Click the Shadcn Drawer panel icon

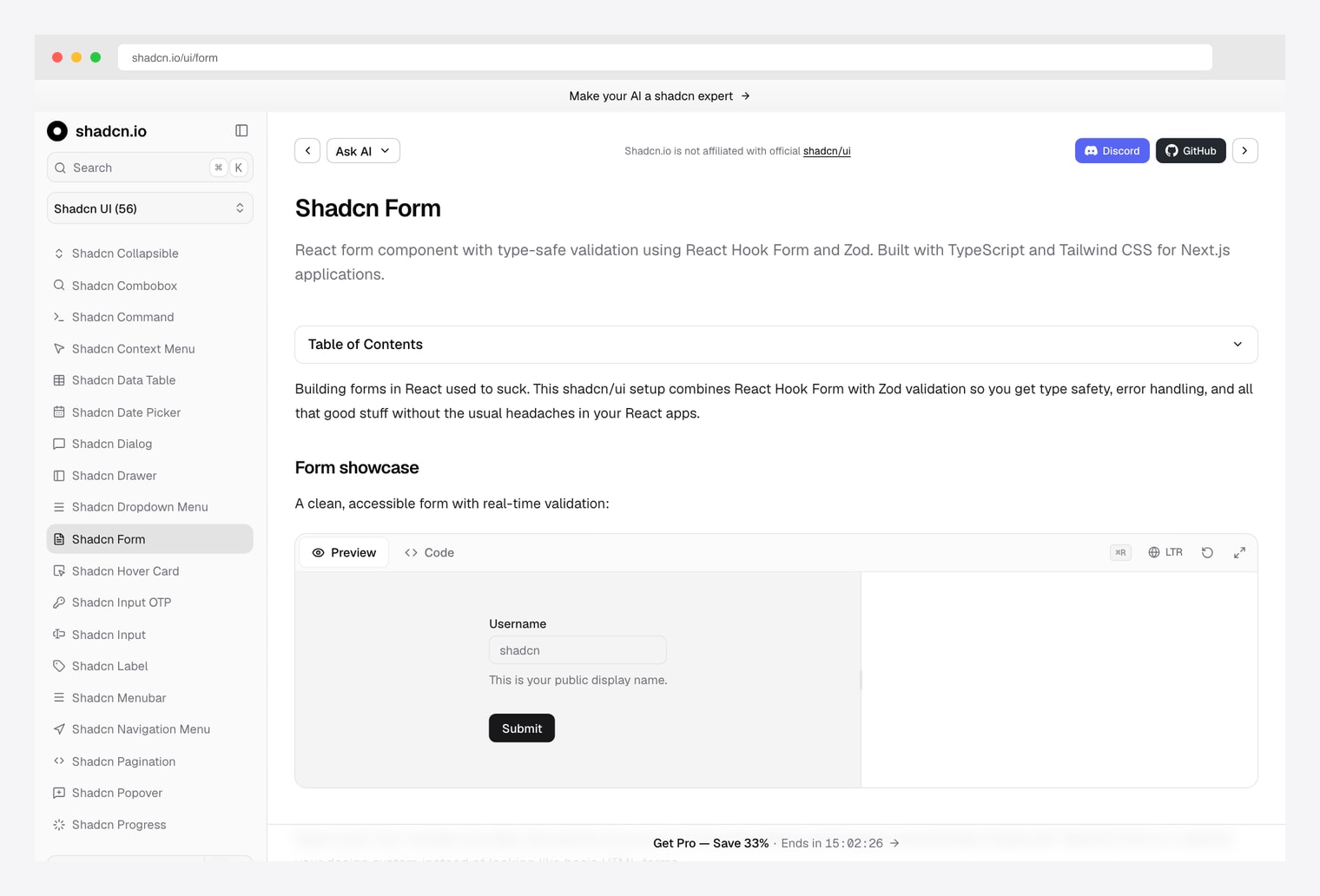coord(59,476)
